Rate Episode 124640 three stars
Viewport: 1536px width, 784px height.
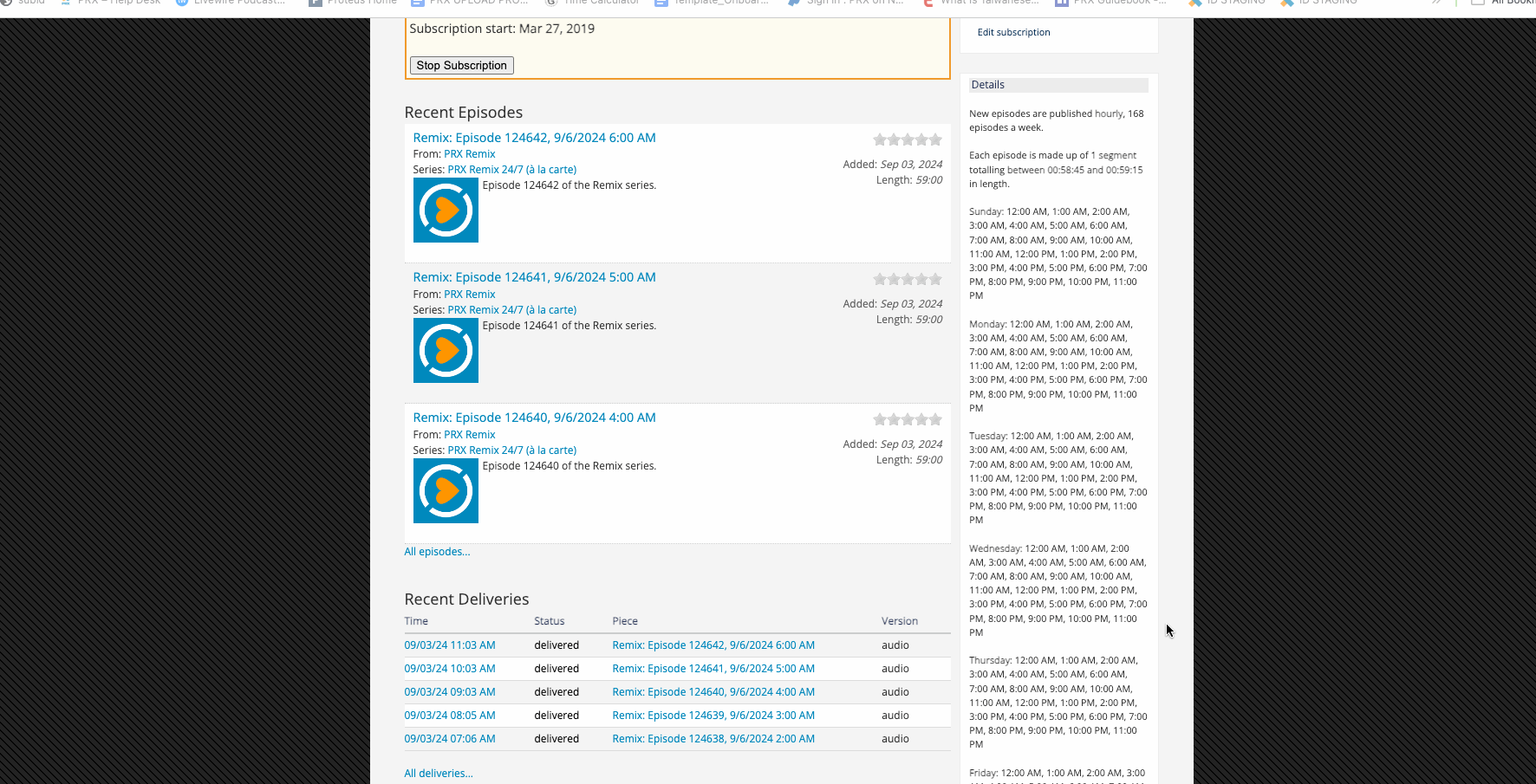point(907,418)
